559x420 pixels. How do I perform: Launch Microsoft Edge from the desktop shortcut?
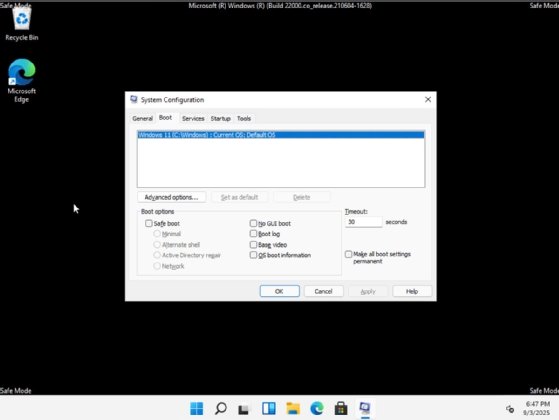(21, 81)
